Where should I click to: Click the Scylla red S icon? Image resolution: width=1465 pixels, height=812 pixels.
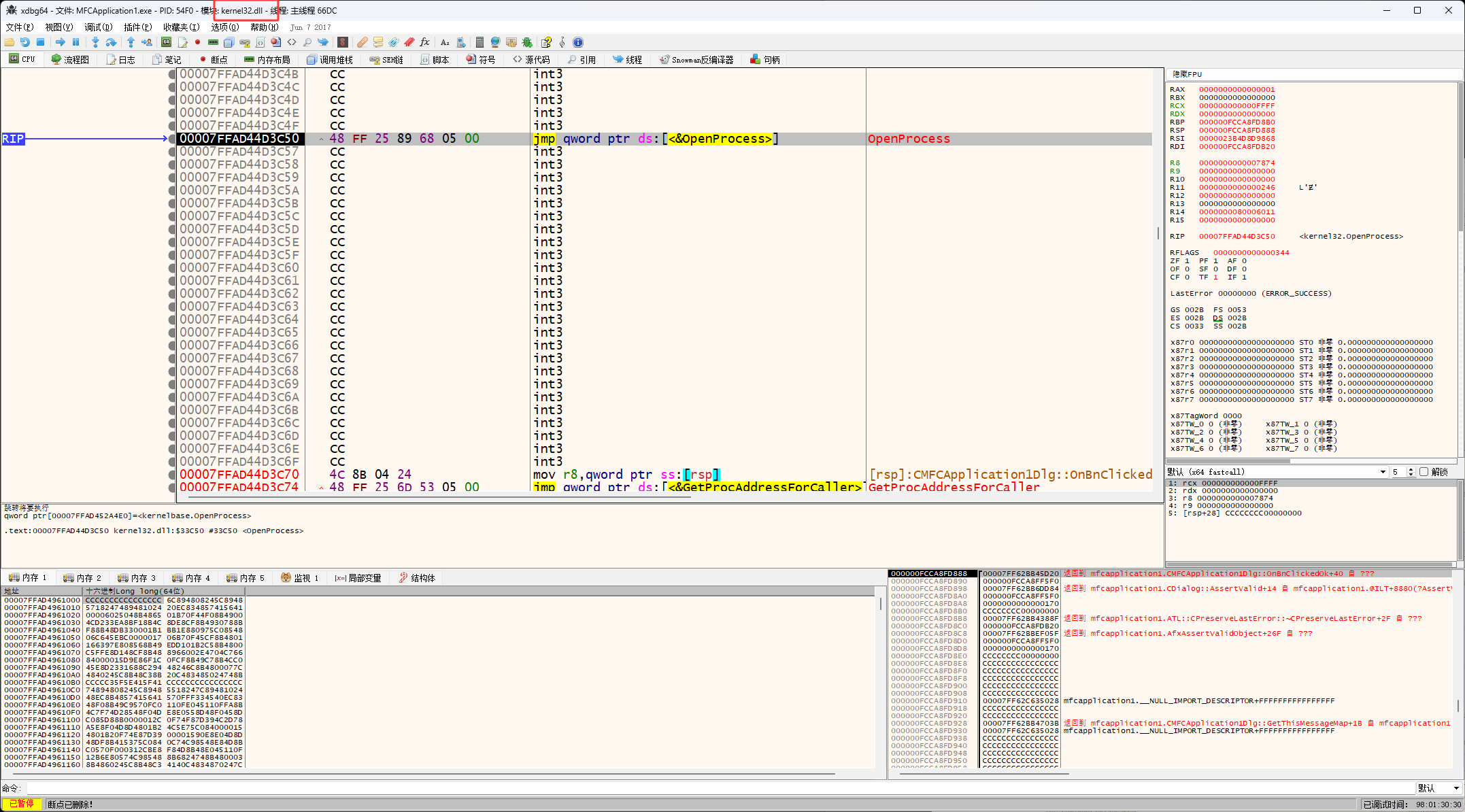coord(343,42)
